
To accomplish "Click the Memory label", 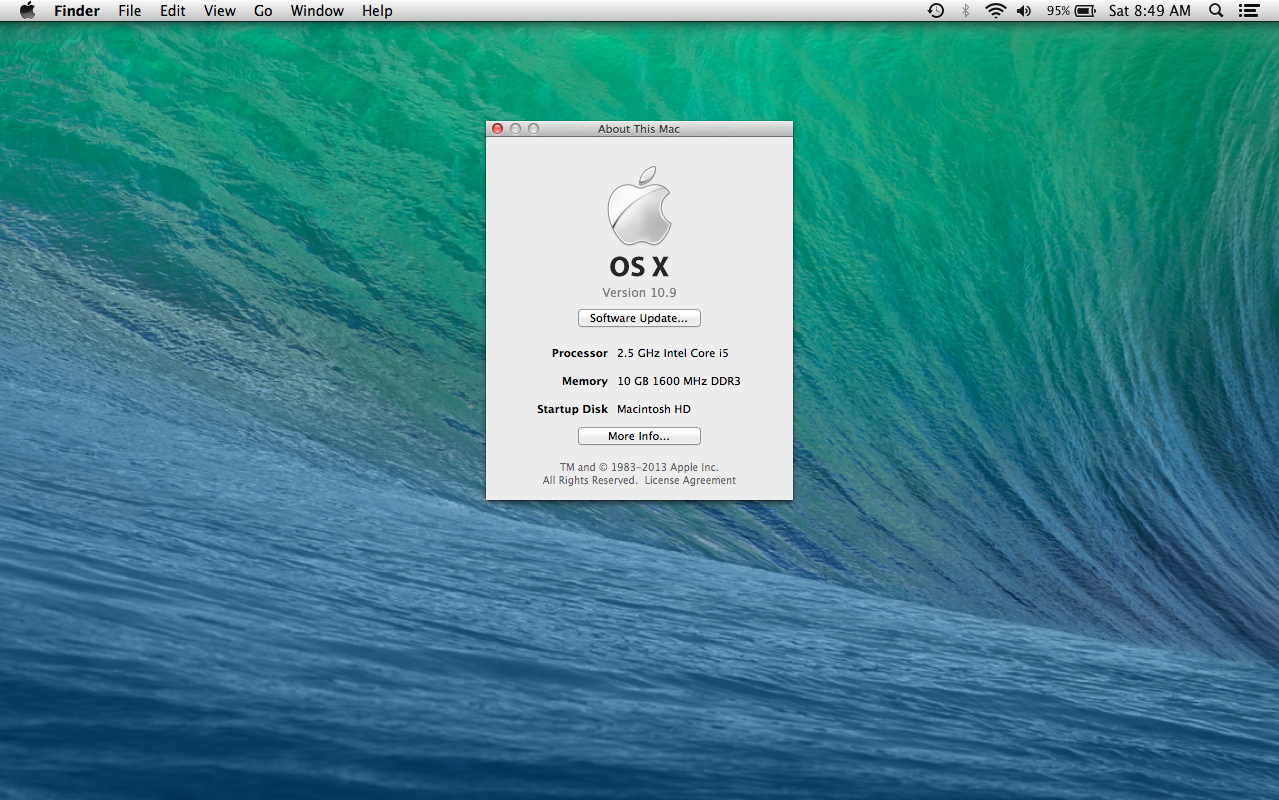I will coord(585,381).
